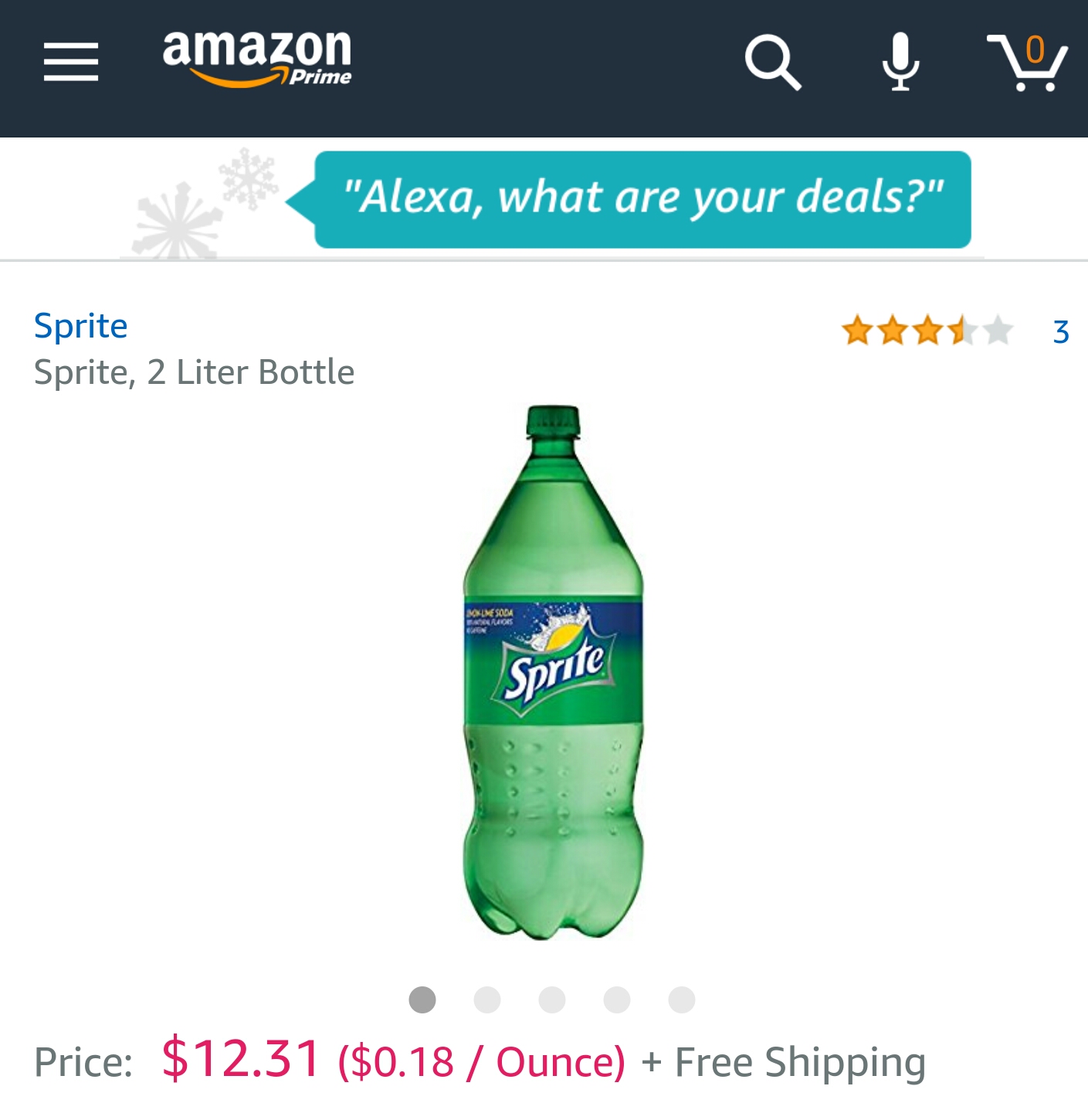
Task: Tap the $12.31 price
Action: pyautogui.click(x=241, y=1058)
